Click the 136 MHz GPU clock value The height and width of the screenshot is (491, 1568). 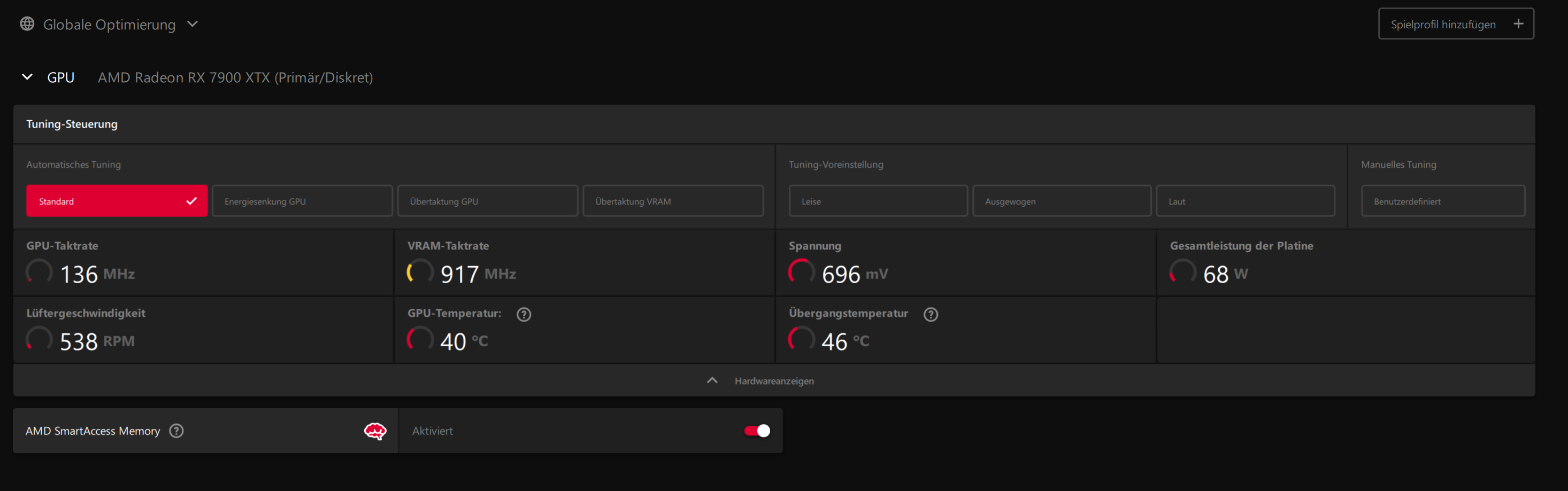tap(97, 275)
